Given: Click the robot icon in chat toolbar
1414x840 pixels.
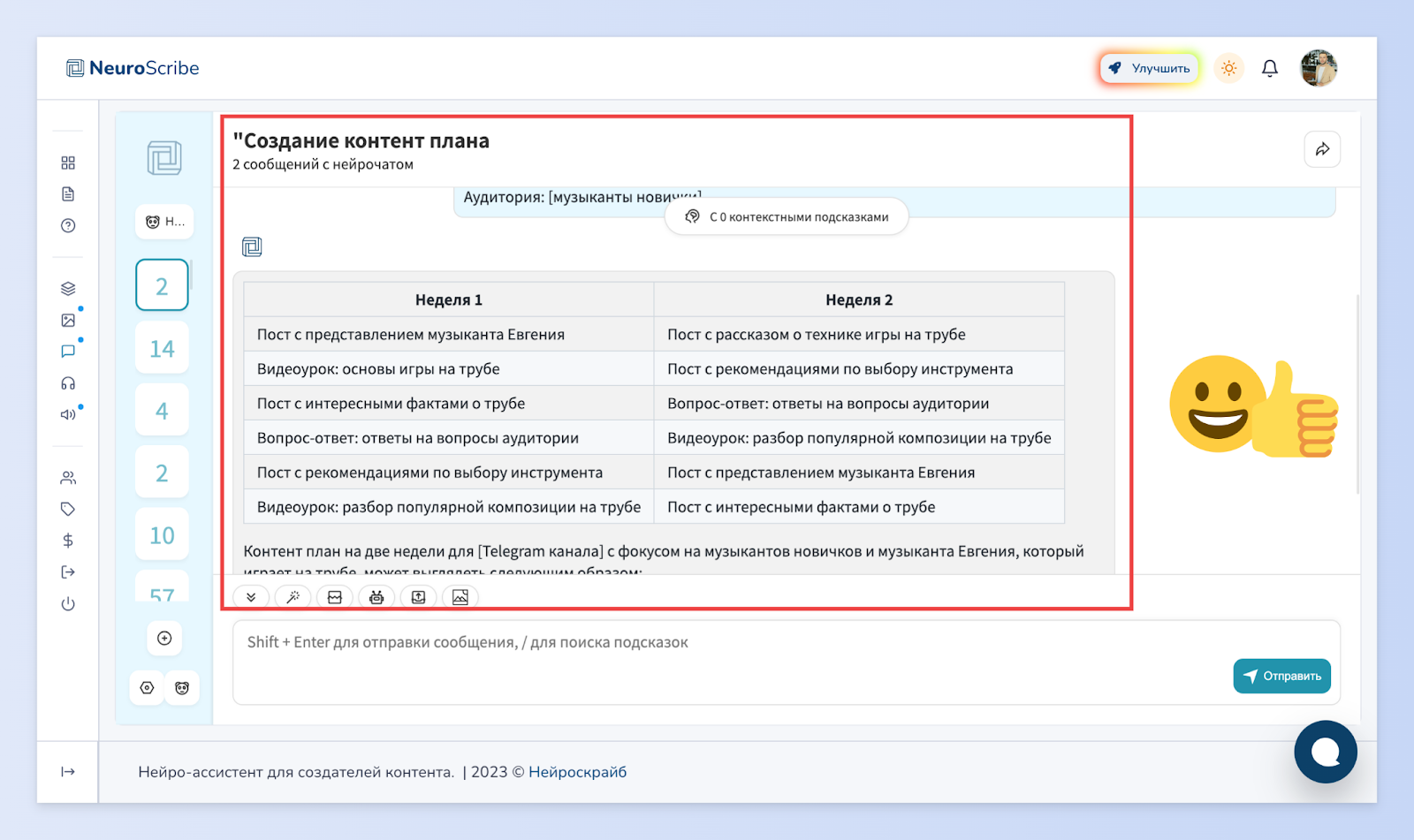Looking at the screenshot, I should pos(376,597).
